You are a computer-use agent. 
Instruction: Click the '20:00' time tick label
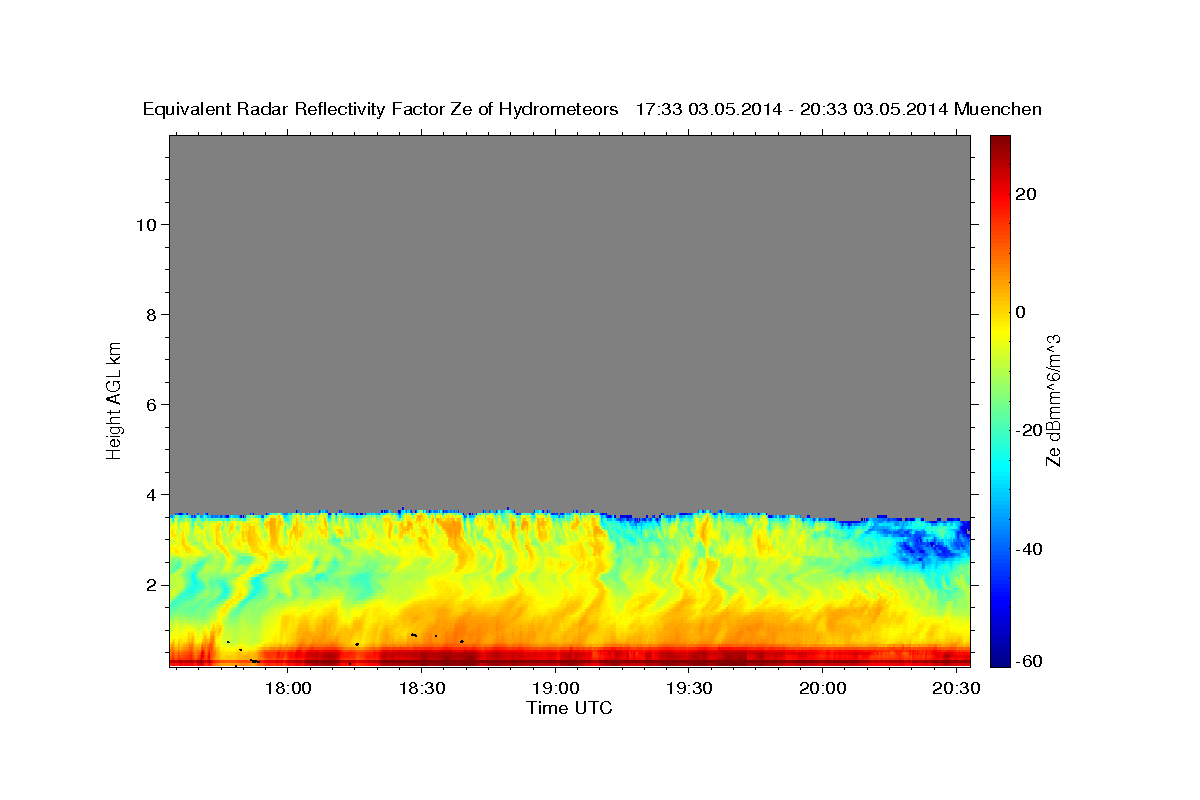click(822, 689)
